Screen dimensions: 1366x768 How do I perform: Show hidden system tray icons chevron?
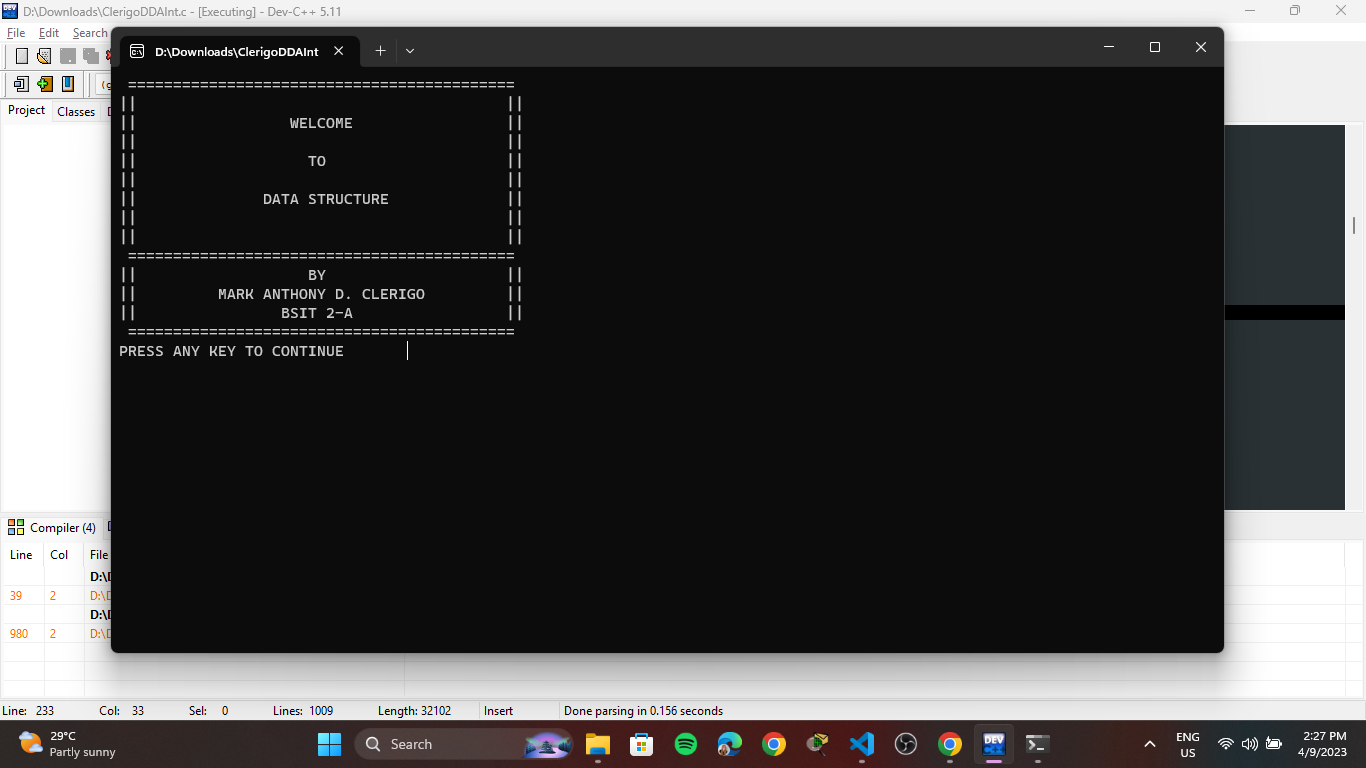click(1150, 744)
